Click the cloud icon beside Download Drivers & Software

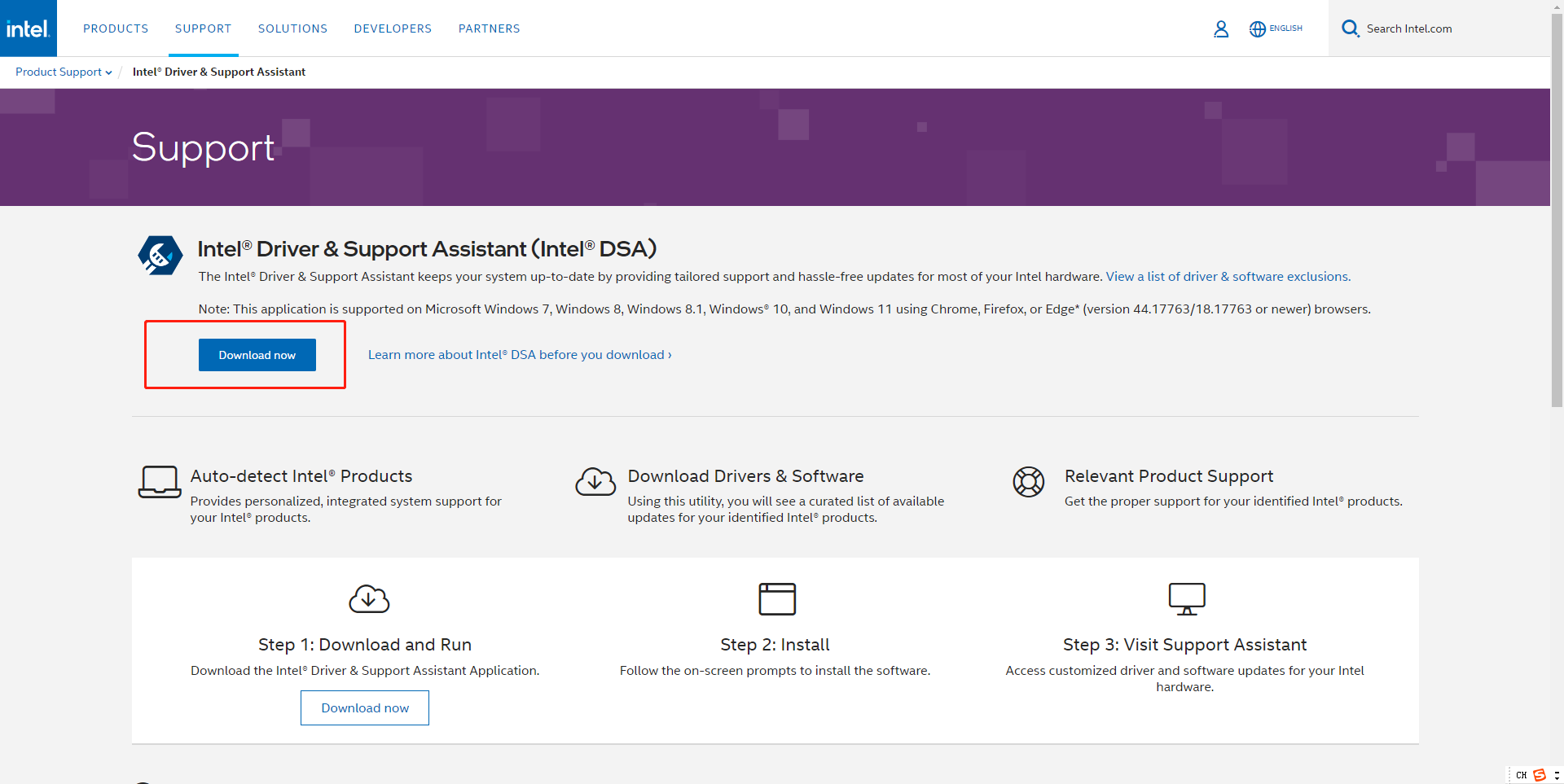[x=595, y=482]
